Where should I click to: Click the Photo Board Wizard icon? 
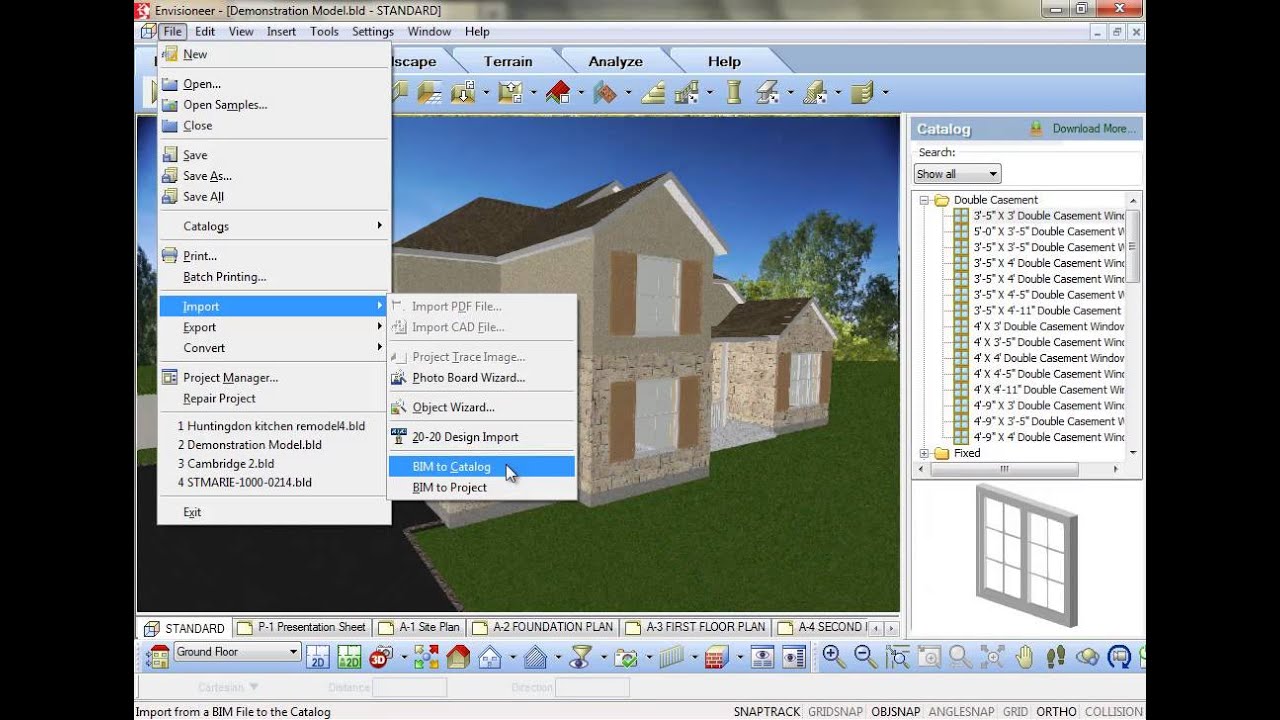[x=399, y=377]
